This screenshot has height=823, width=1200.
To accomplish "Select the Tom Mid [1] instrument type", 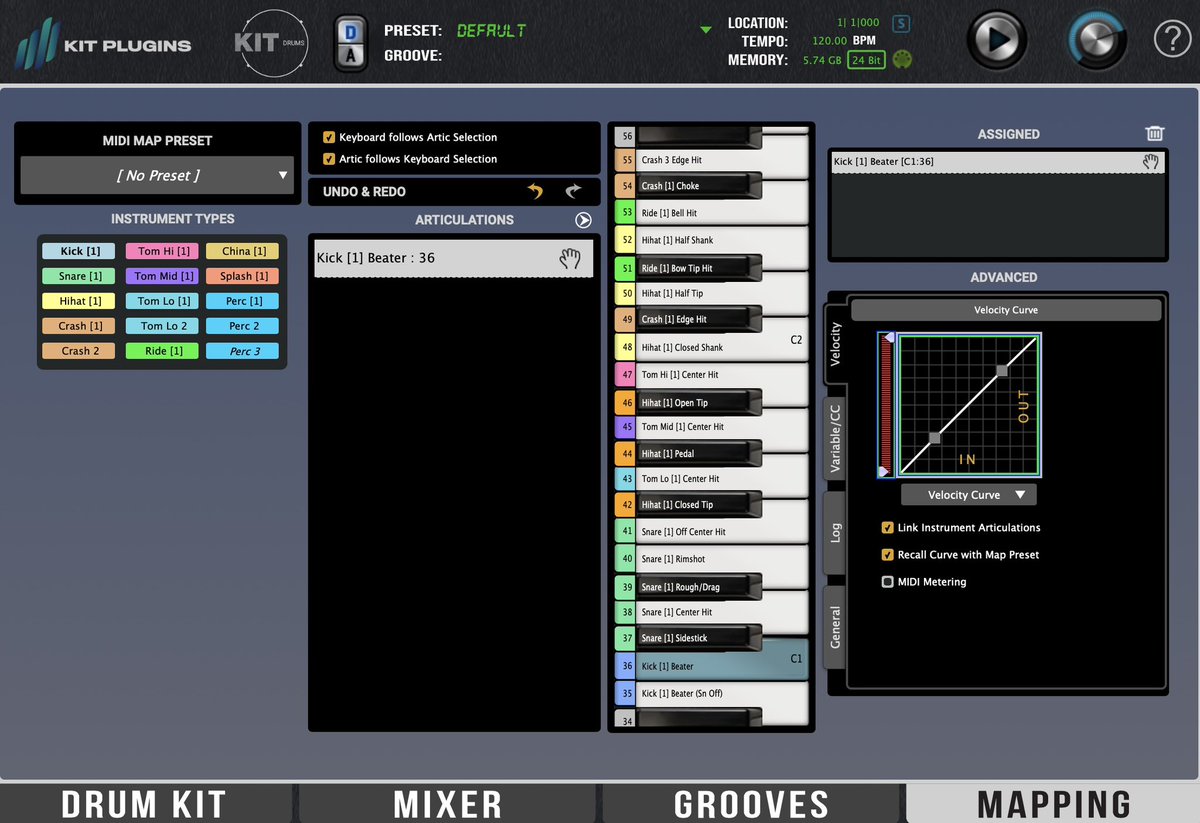I will pyautogui.click(x=161, y=276).
